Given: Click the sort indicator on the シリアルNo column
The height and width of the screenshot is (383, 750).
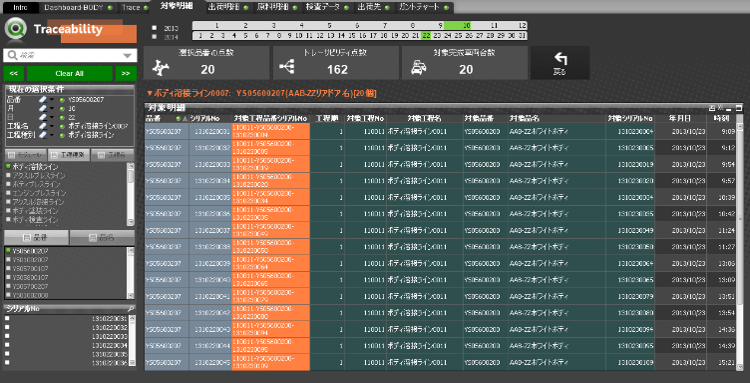Looking at the screenshot, I should pyautogui.click(x=184, y=118).
